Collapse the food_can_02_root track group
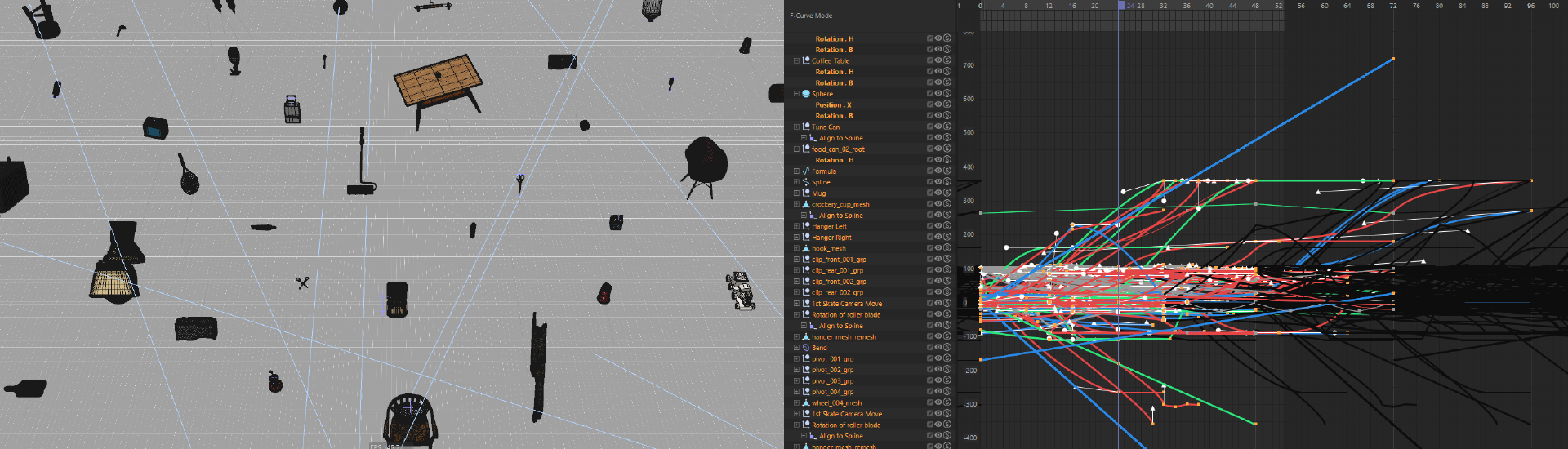 (796, 149)
